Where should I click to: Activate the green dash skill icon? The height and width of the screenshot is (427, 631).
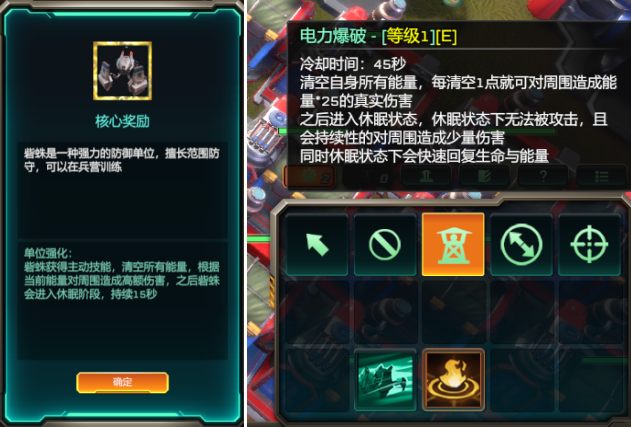point(385,380)
